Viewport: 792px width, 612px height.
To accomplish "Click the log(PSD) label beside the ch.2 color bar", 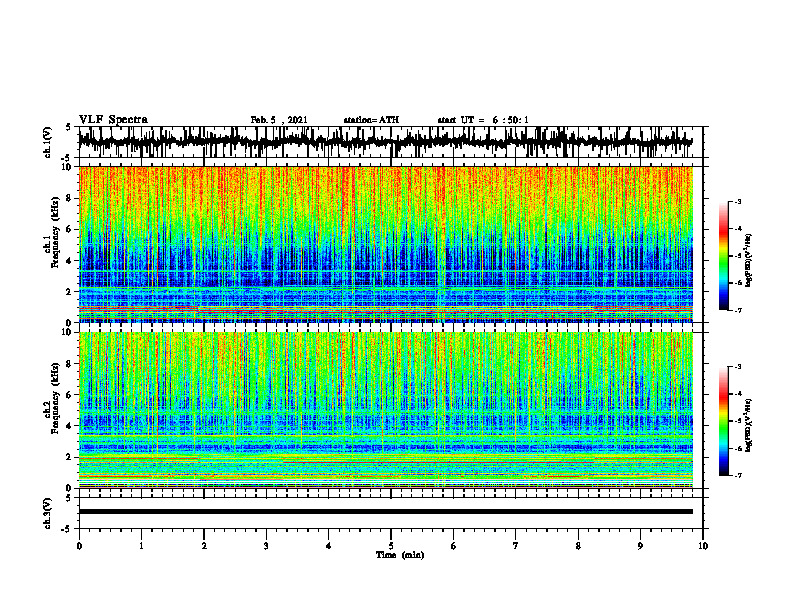I will point(749,426).
